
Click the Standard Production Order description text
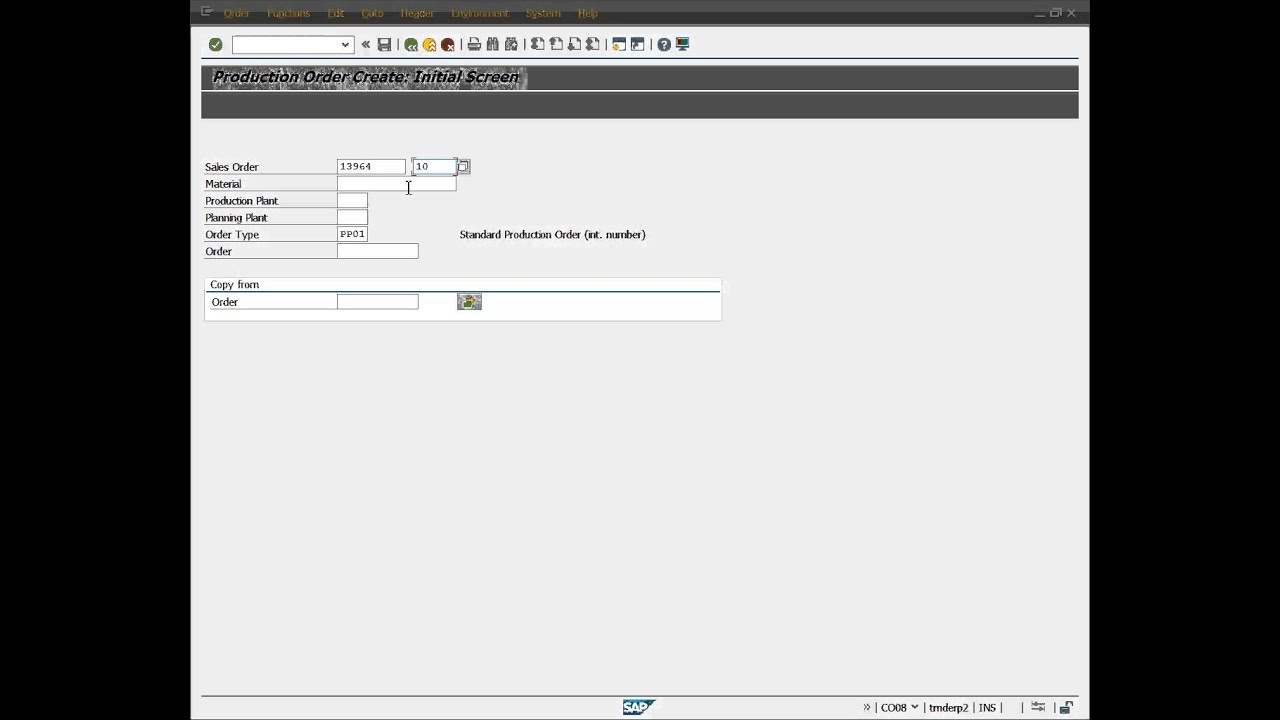552,235
